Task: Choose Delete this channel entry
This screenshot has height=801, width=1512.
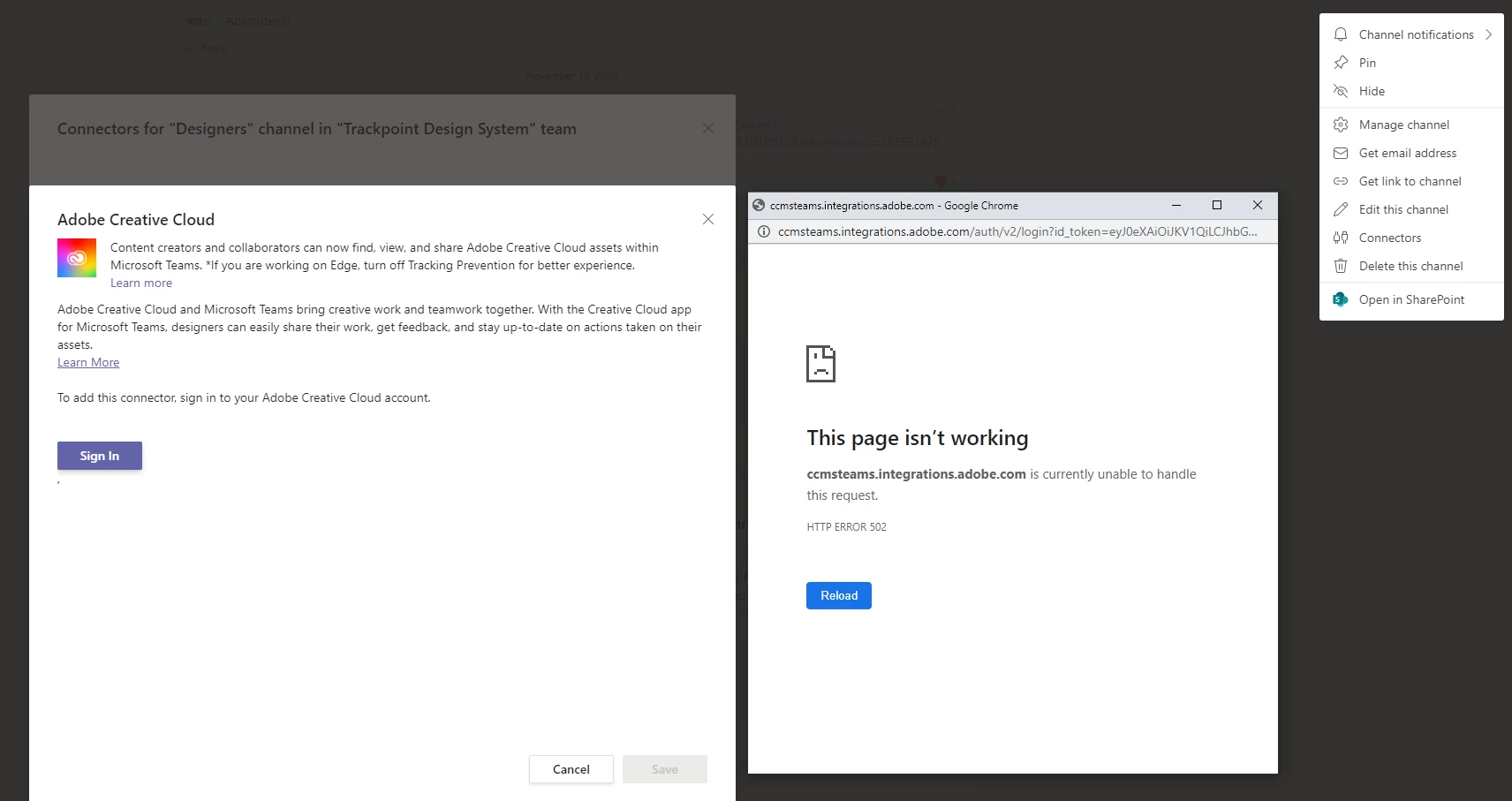Action: tap(1411, 266)
